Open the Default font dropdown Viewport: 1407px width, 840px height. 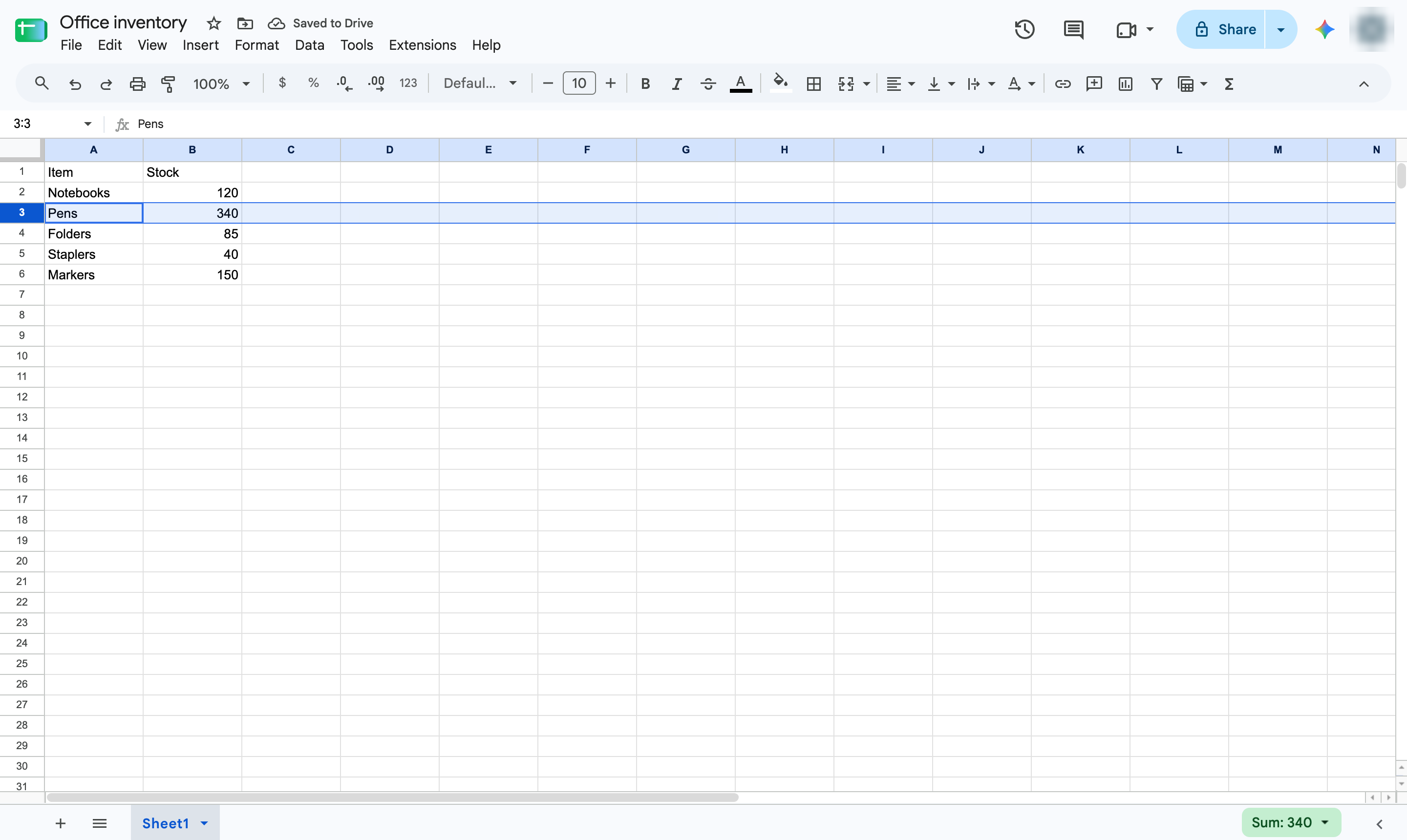point(480,84)
